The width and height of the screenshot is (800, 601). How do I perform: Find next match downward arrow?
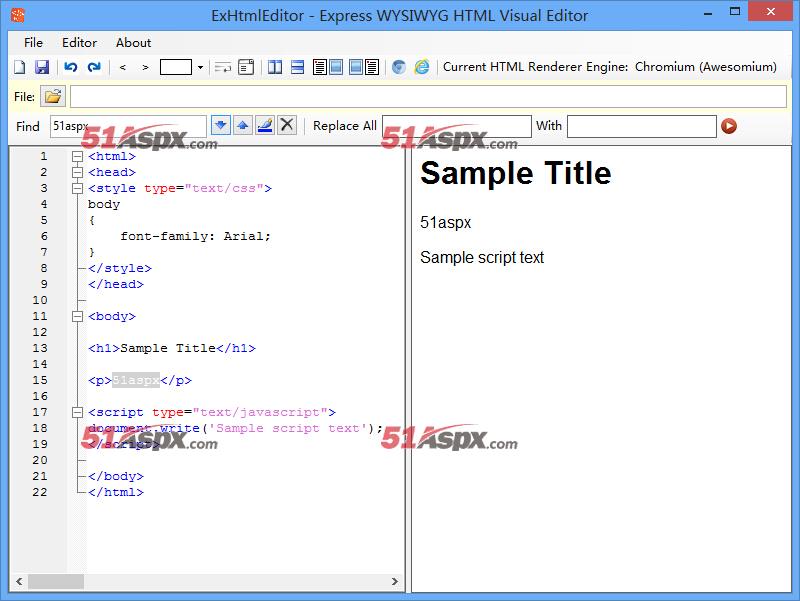pos(220,126)
